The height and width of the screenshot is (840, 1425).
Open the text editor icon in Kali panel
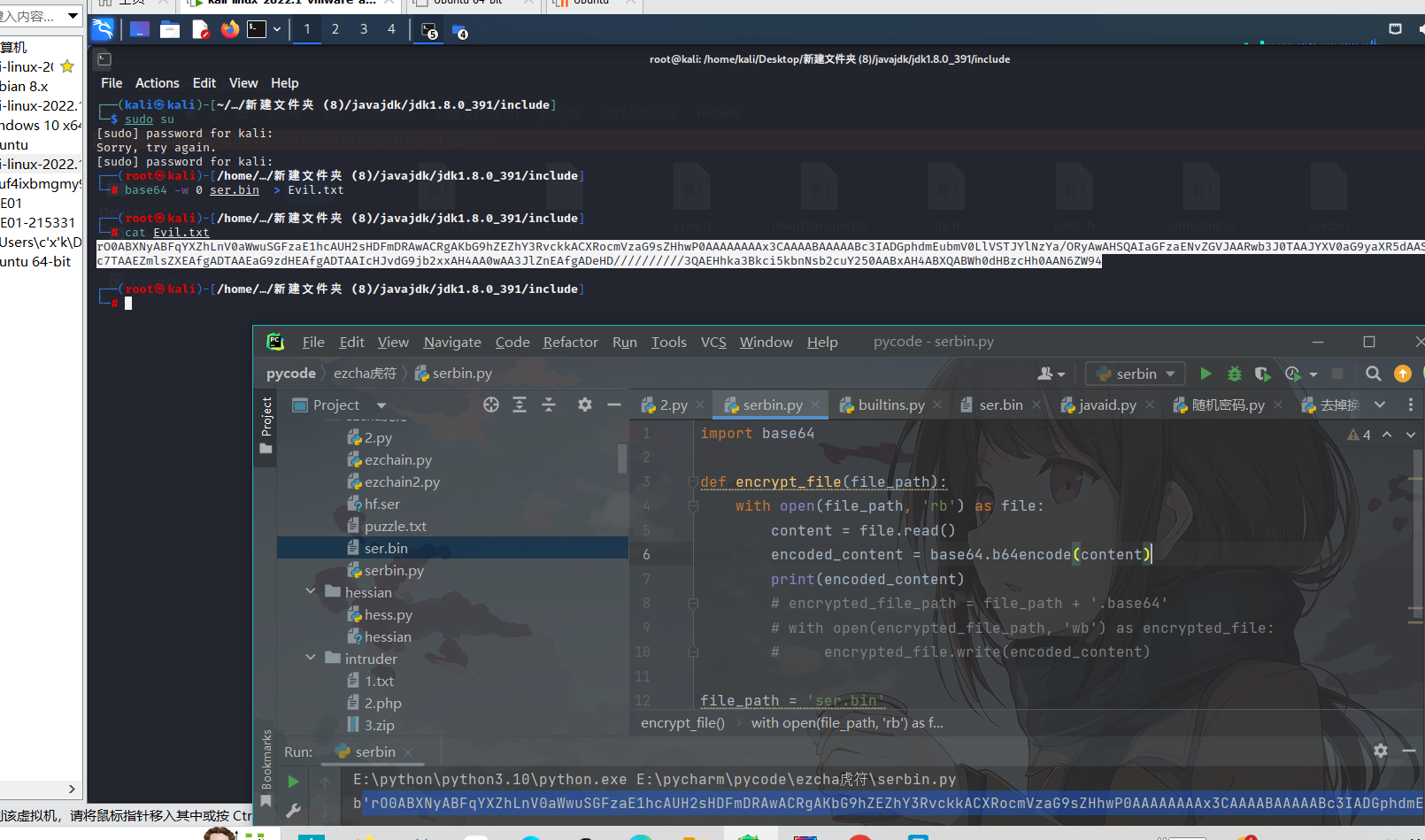point(200,29)
